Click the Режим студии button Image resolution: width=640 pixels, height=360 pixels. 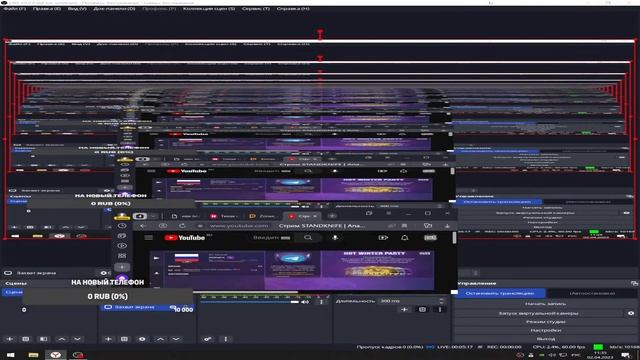click(x=545, y=322)
